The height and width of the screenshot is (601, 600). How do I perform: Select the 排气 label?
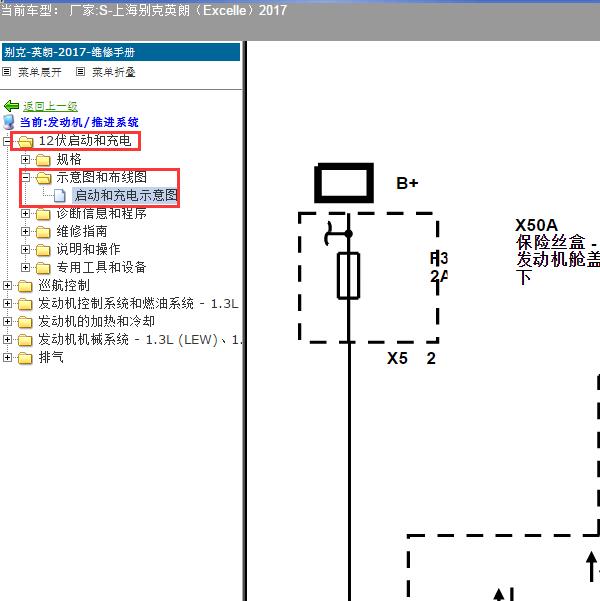[x=51, y=358]
